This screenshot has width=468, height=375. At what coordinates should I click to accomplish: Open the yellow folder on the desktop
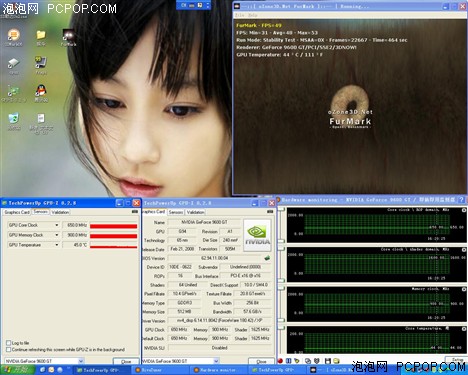41,37
